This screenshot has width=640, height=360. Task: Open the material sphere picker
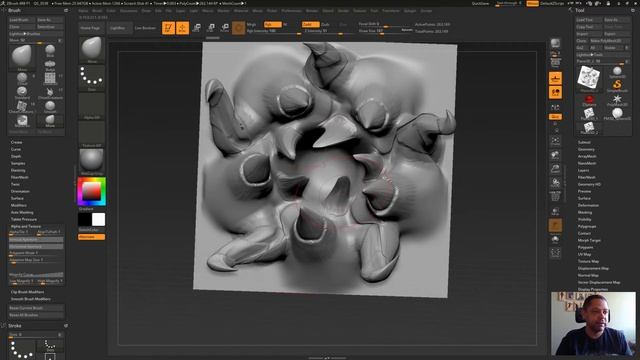[91, 162]
